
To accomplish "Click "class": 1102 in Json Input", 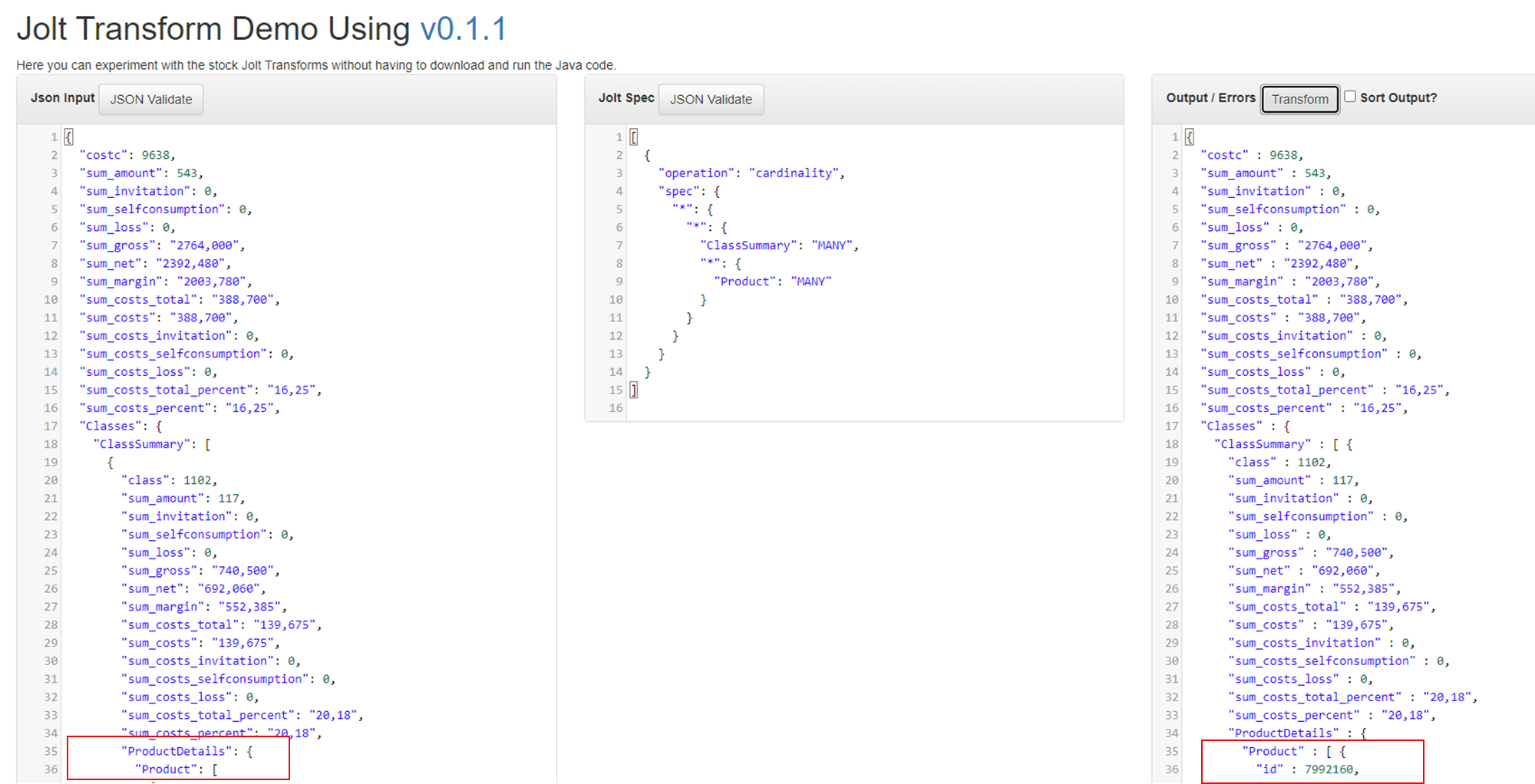I will pyautogui.click(x=169, y=480).
